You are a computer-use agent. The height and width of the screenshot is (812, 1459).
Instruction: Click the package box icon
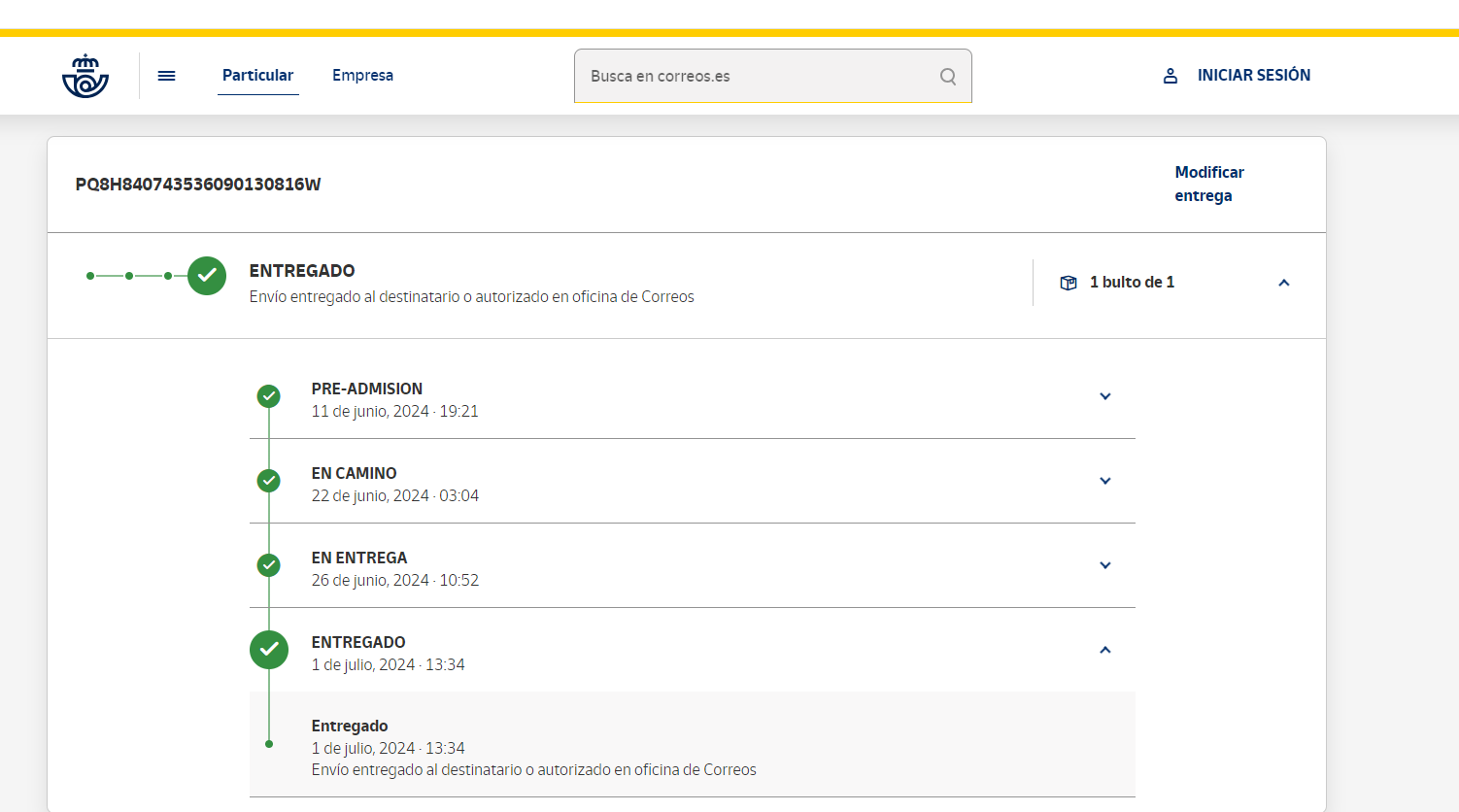click(x=1069, y=283)
